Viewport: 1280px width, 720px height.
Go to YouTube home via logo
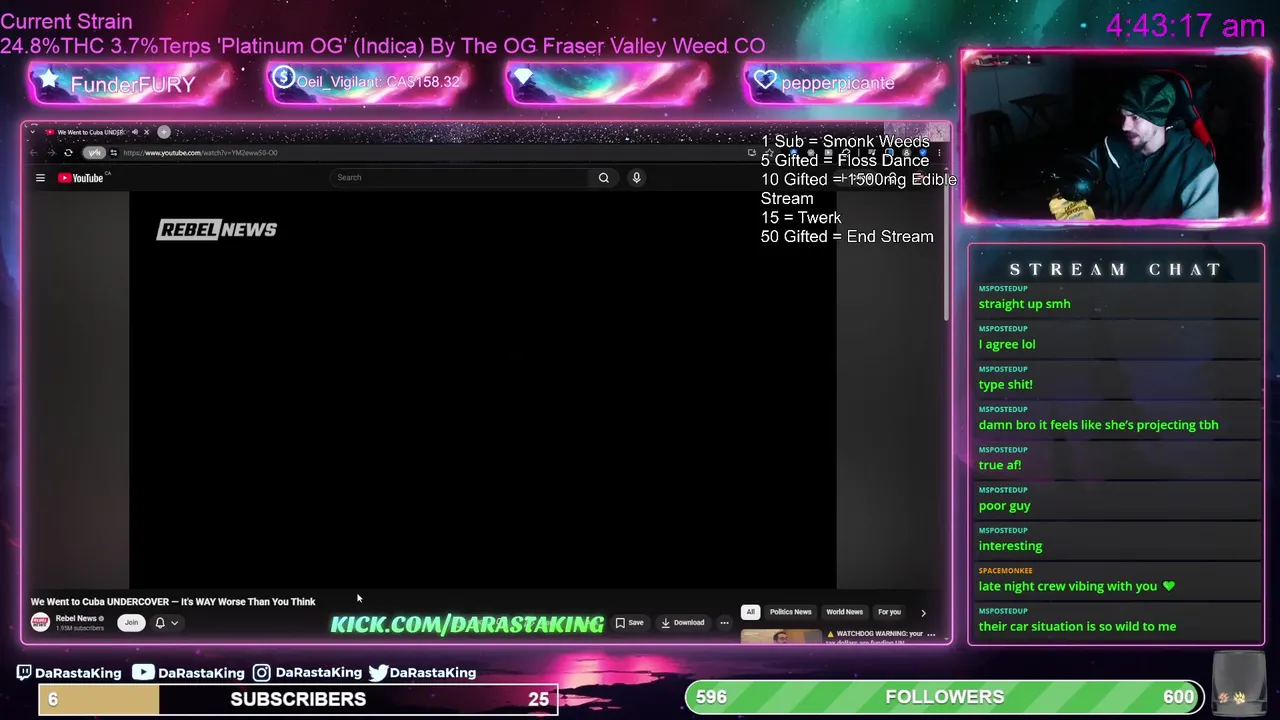(82, 178)
